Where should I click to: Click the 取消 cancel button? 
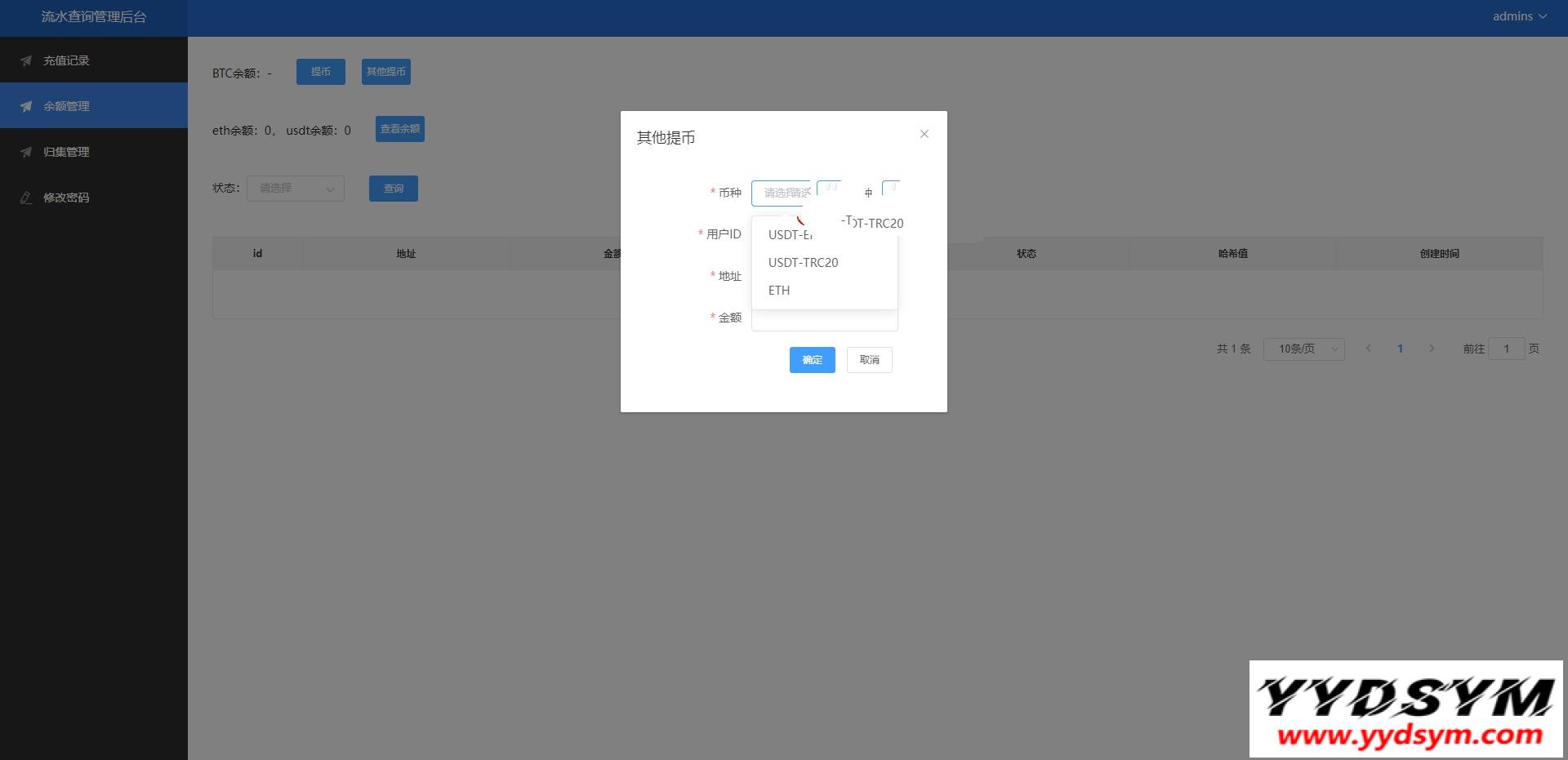pyautogui.click(x=869, y=360)
